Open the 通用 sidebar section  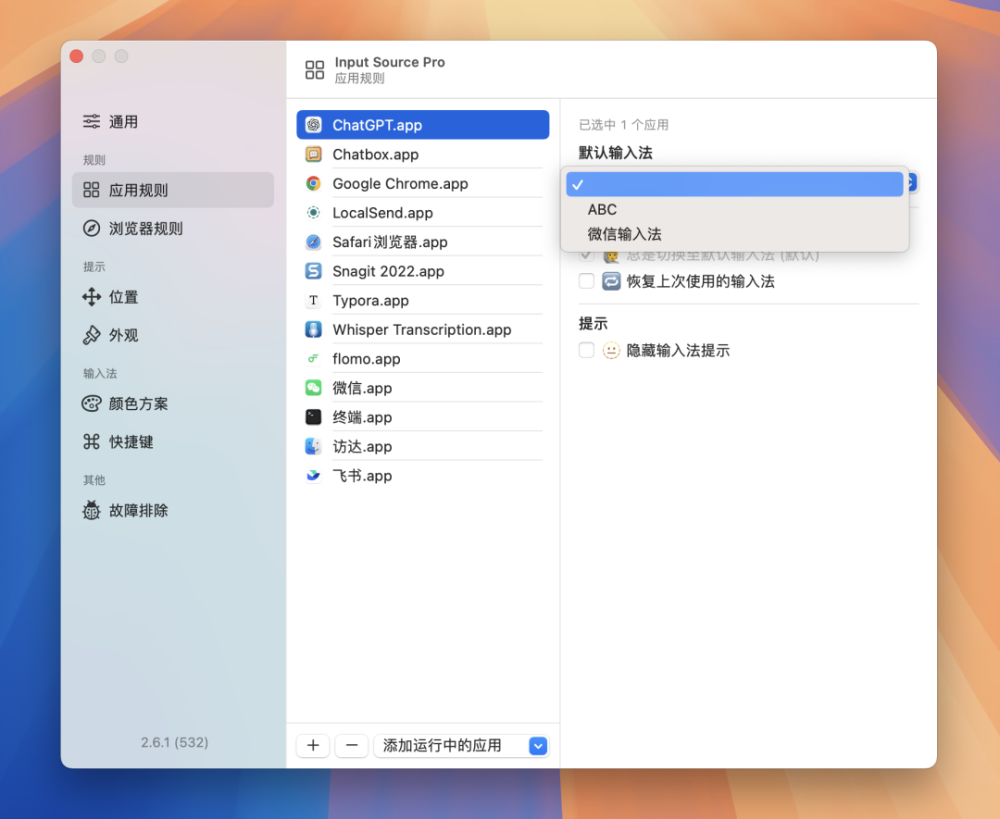pos(173,121)
